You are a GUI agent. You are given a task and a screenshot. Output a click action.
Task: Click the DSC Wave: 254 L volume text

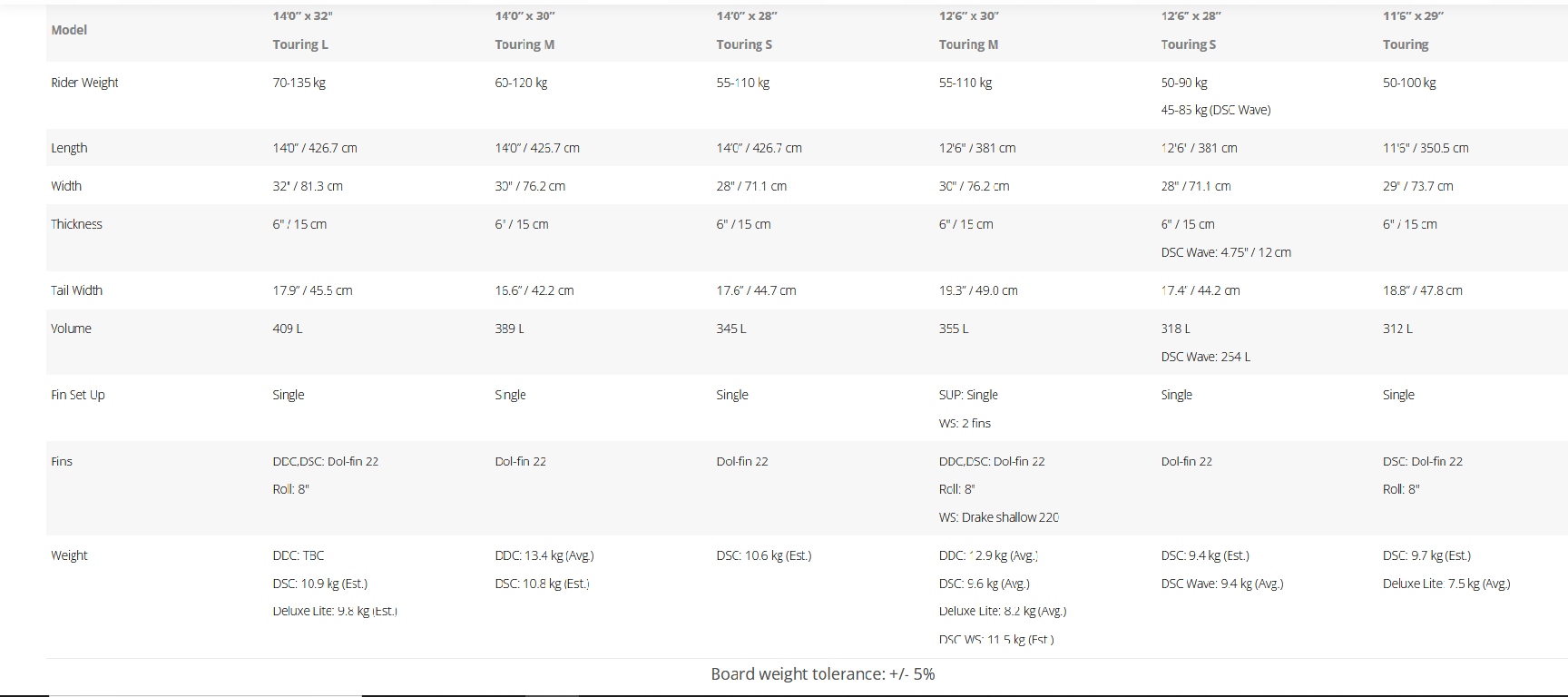click(x=1205, y=357)
